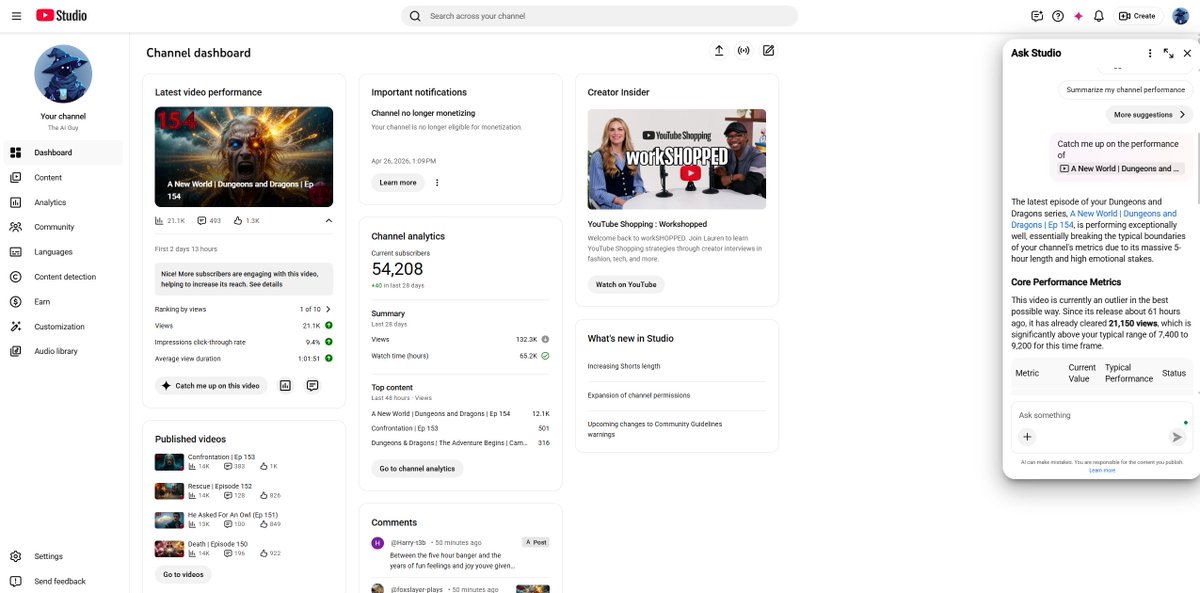
Task: Click Summarize my channel performance suggestion
Action: point(1125,89)
